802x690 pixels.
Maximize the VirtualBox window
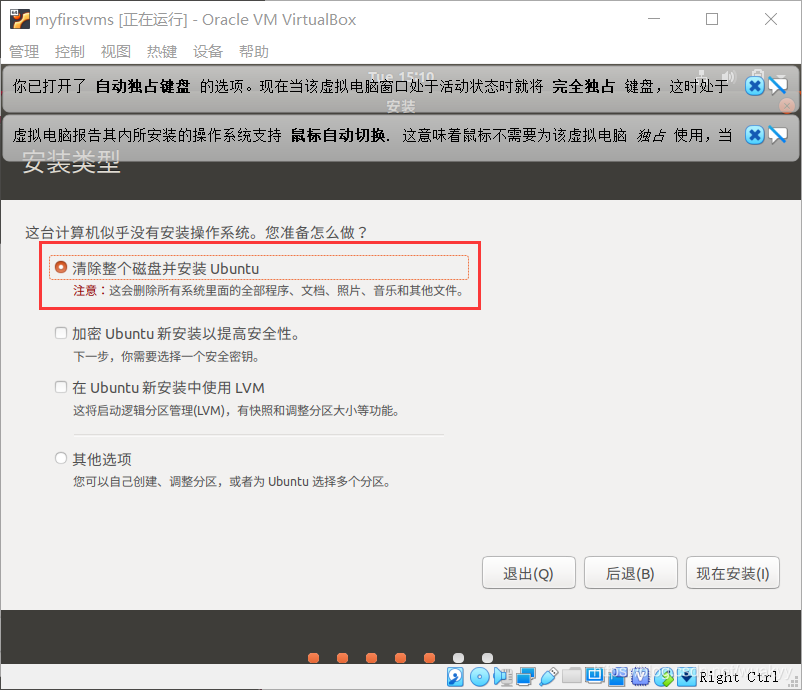711,19
